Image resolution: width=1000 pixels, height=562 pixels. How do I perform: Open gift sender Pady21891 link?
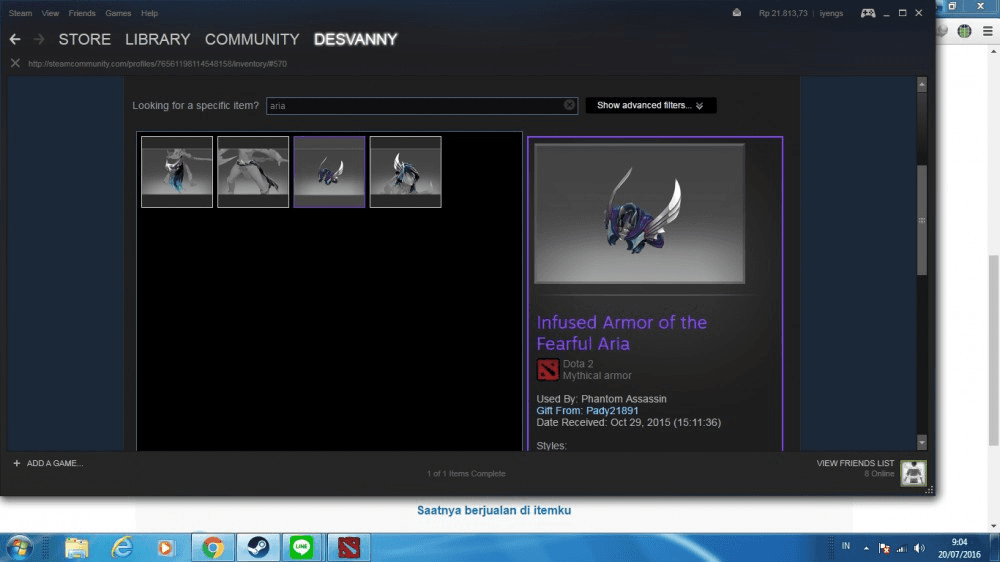point(612,410)
